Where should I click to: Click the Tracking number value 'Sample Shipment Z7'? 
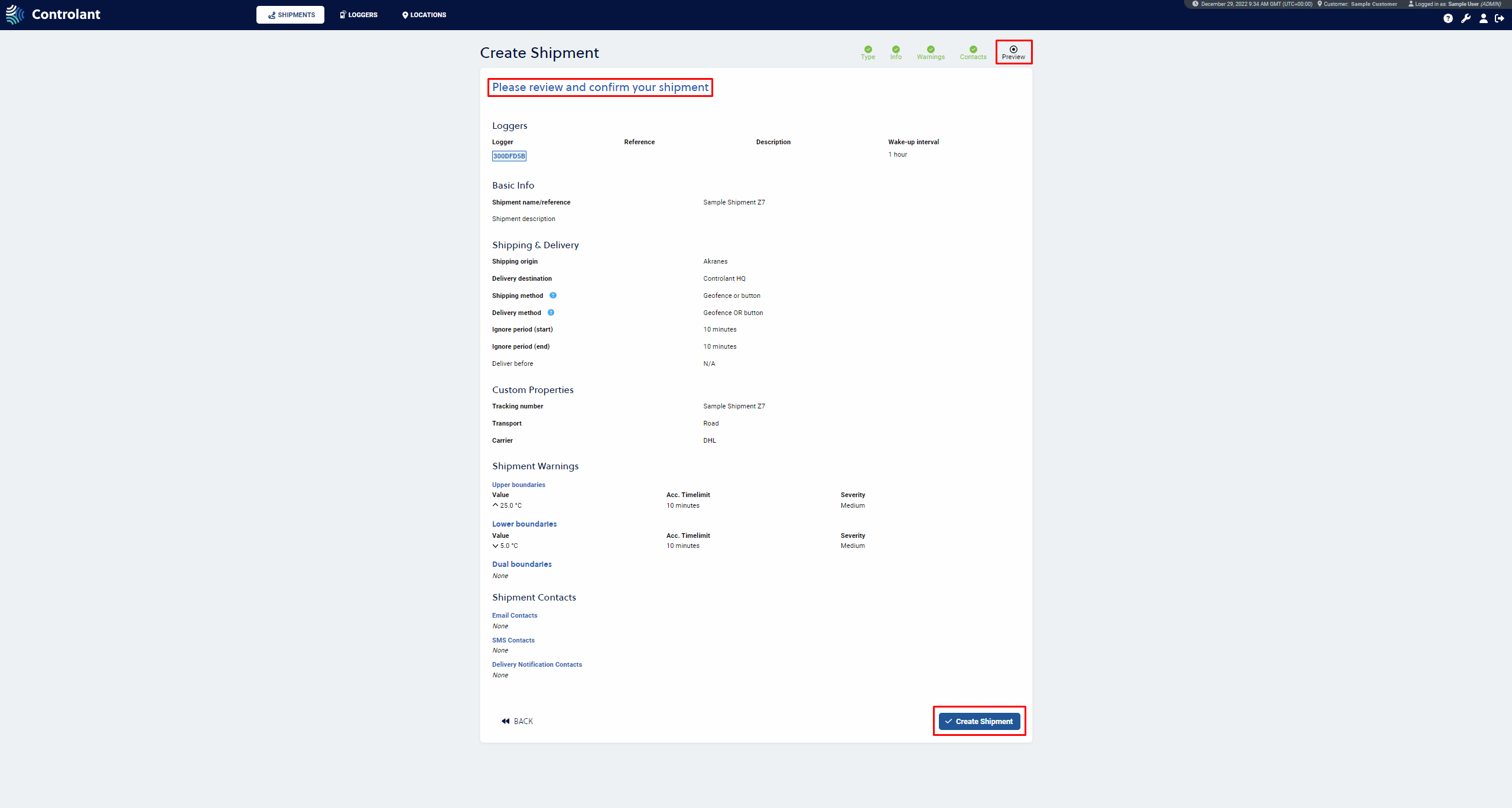(734, 406)
